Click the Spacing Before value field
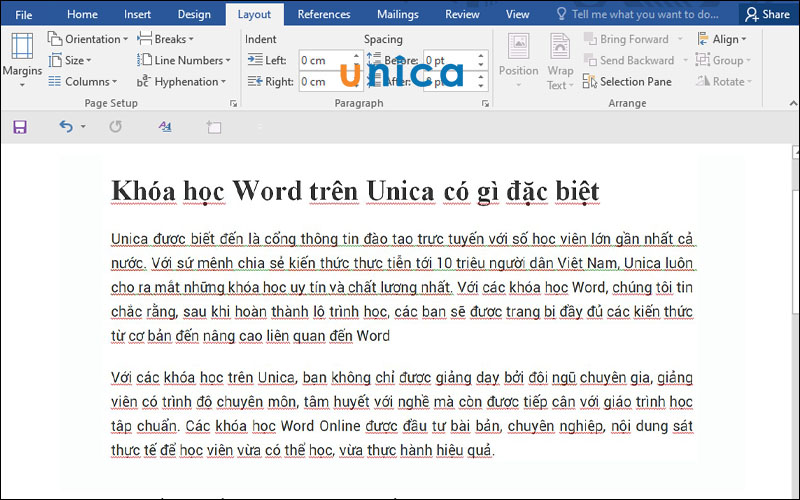This screenshot has width=800, height=500. 450,60
